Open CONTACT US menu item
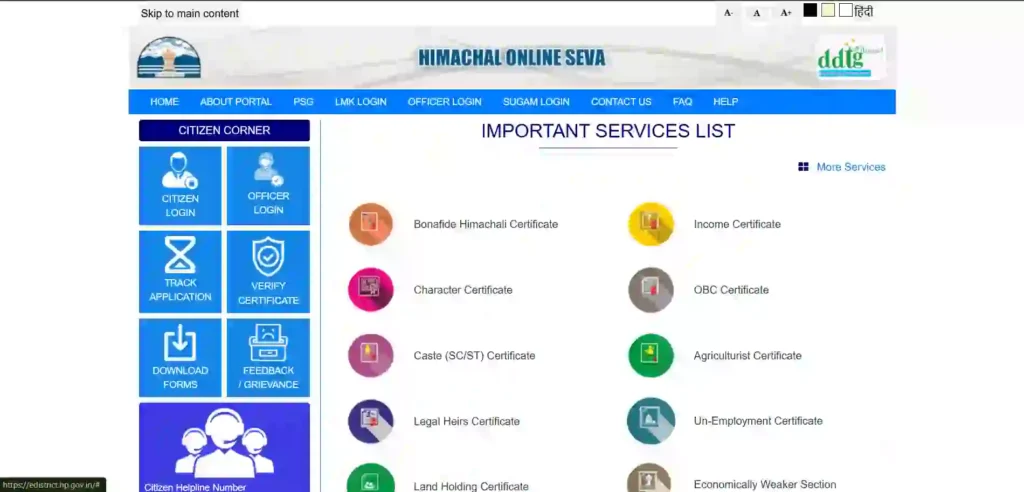The height and width of the screenshot is (492, 1024). point(621,102)
